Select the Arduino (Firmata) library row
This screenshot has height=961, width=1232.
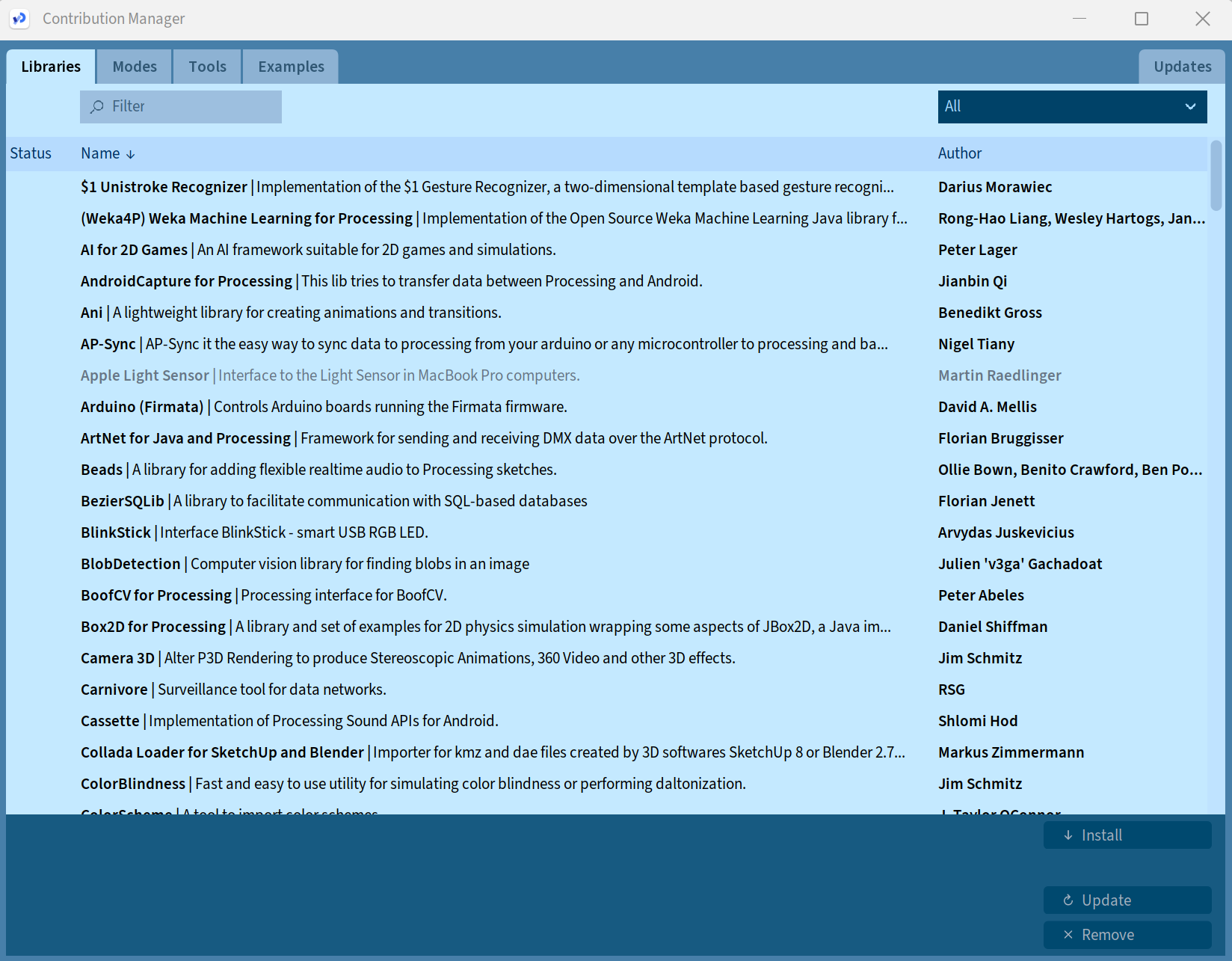point(142,407)
